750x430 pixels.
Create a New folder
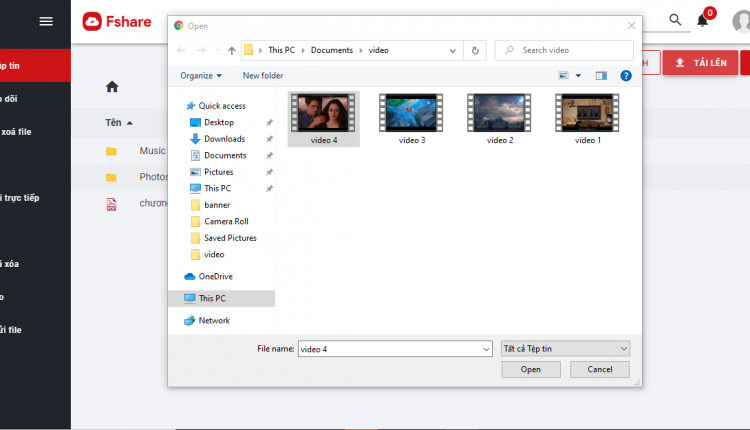[263, 76]
